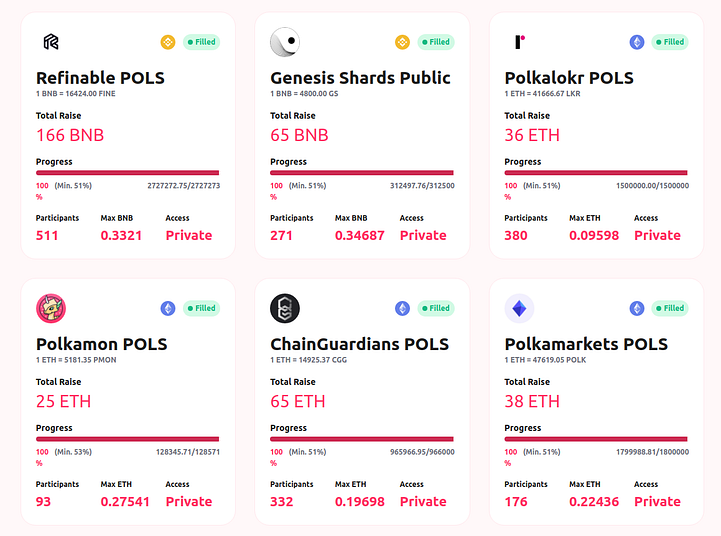Click Ethereum chain icon on Polkalokr card

pyautogui.click(x=637, y=42)
